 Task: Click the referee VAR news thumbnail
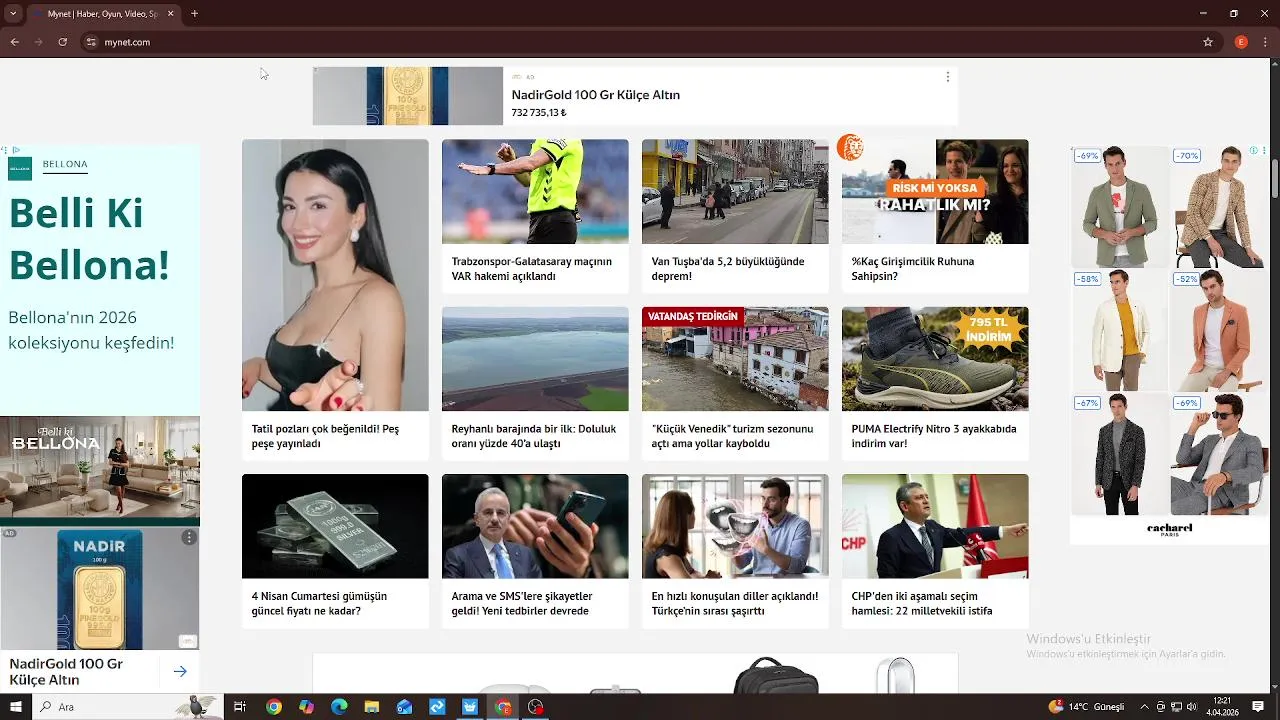pos(535,191)
